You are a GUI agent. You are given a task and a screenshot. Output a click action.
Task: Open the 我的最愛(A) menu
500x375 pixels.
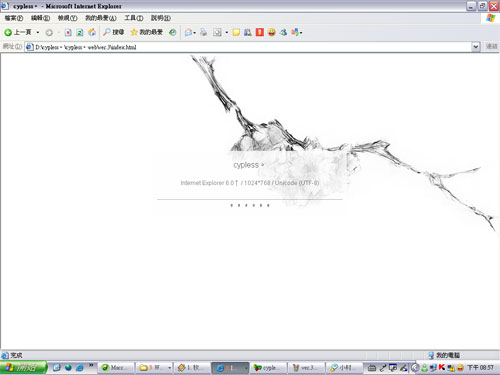[101, 18]
